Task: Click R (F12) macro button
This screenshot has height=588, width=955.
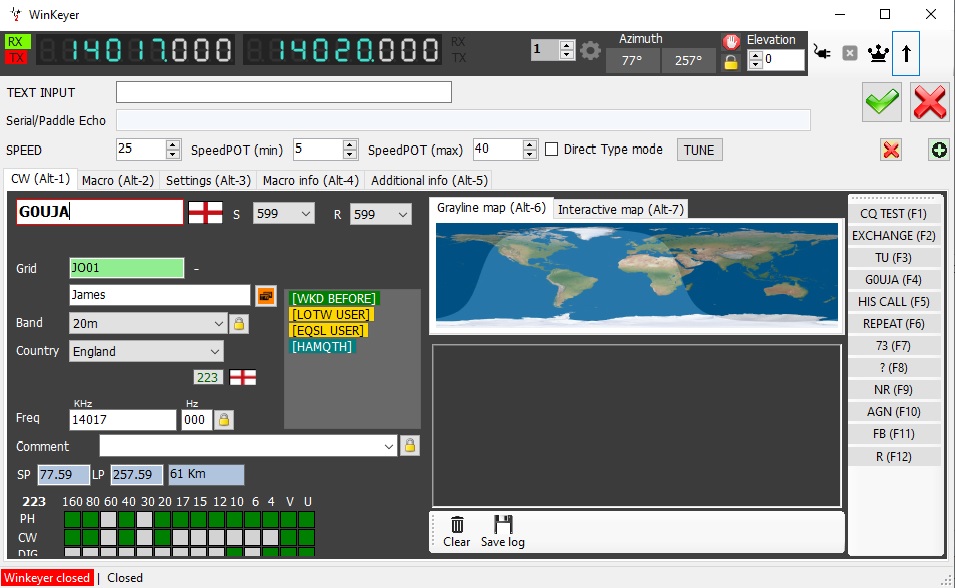Action: point(893,456)
